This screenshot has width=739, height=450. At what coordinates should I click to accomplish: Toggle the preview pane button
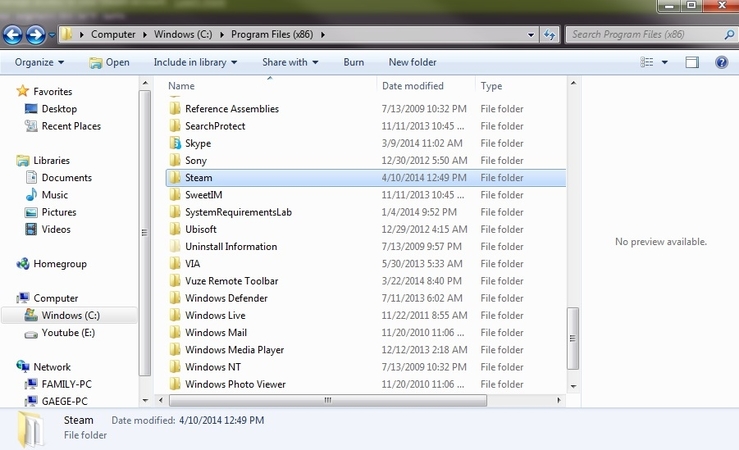point(692,62)
